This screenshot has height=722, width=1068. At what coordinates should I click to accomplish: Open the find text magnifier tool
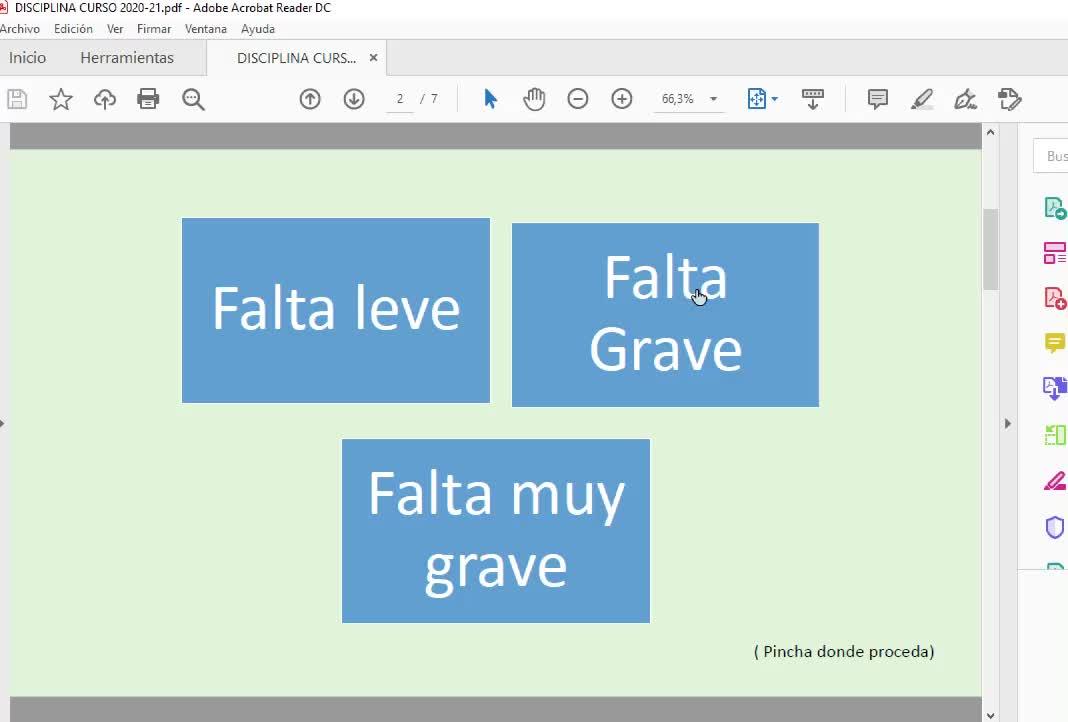click(193, 99)
